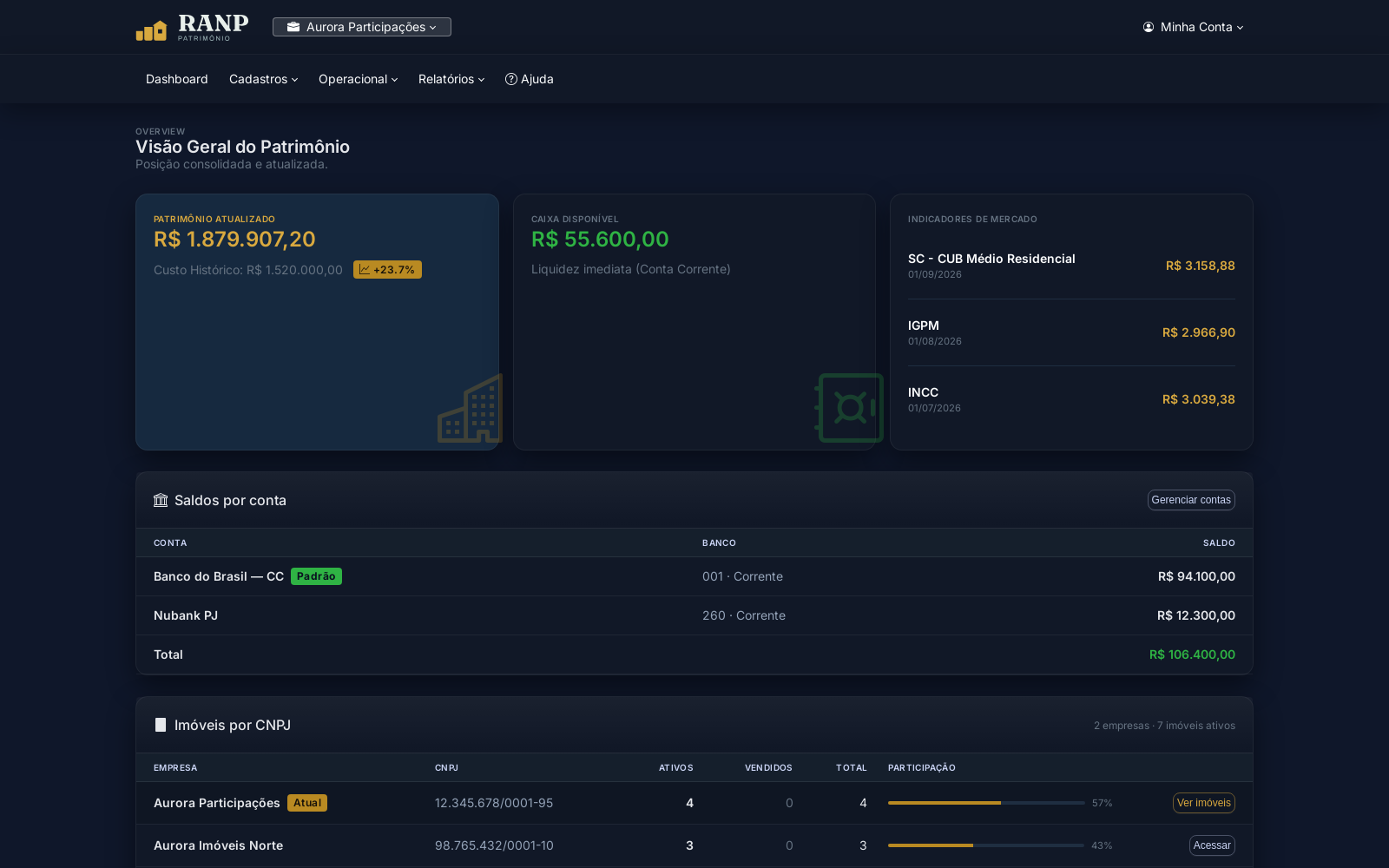The height and width of the screenshot is (868, 1389).
Task: Click the 260 · Corrente bank cell
Action: tap(744, 615)
